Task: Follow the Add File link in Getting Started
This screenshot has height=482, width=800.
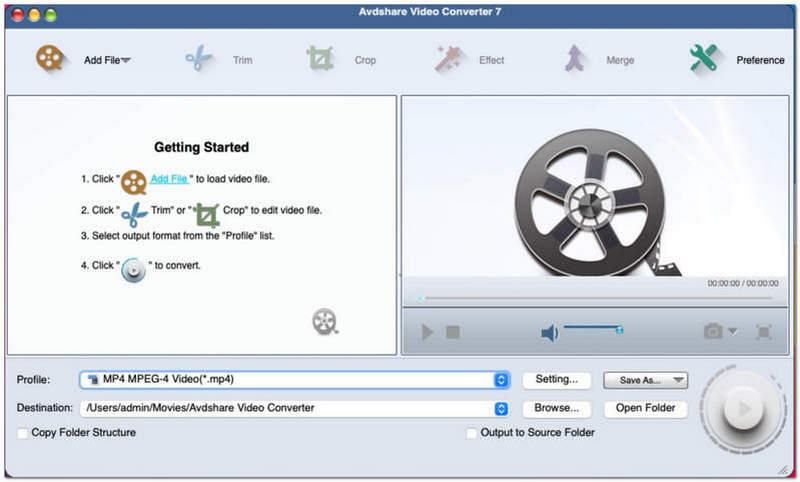Action: (x=169, y=179)
